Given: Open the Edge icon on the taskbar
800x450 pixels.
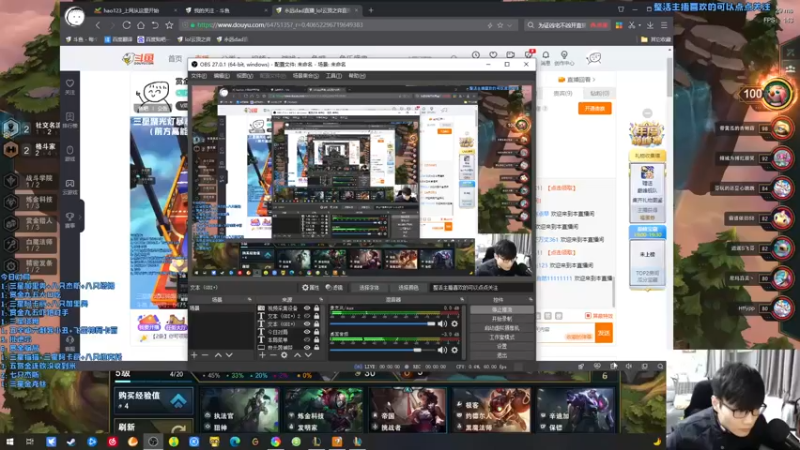Looking at the screenshot, I should pos(235,441).
